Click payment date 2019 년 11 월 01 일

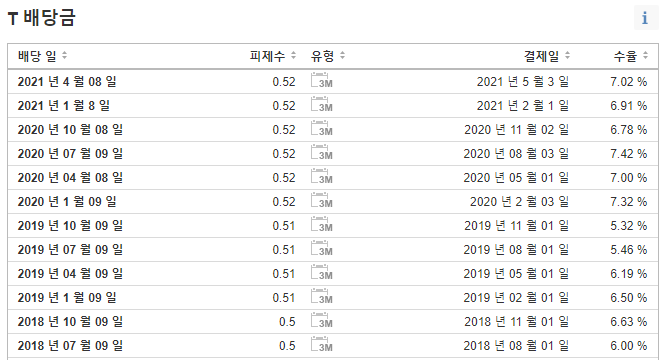pyautogui.click(x=517, y=226)
